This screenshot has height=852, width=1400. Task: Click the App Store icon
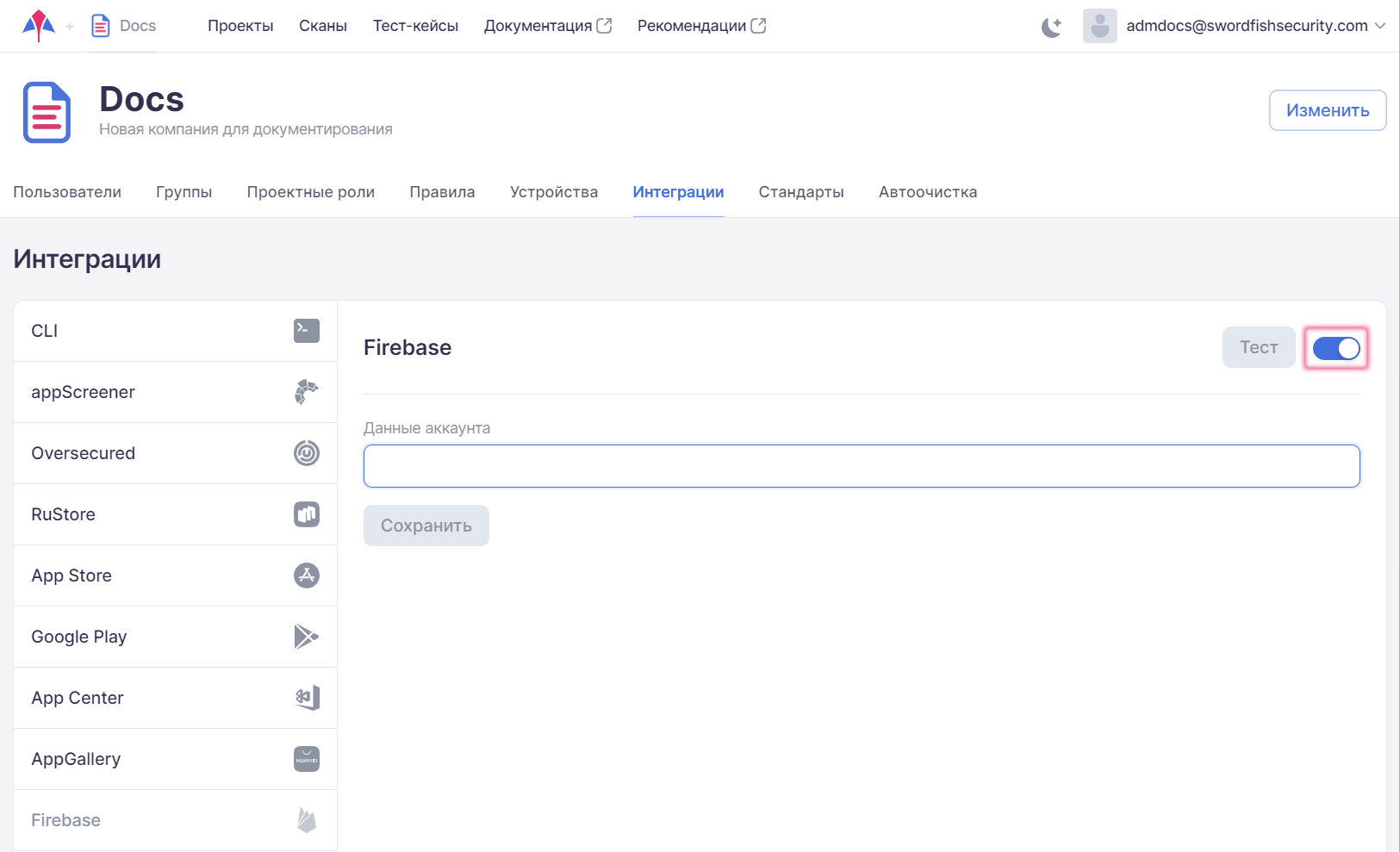[306, 575]
